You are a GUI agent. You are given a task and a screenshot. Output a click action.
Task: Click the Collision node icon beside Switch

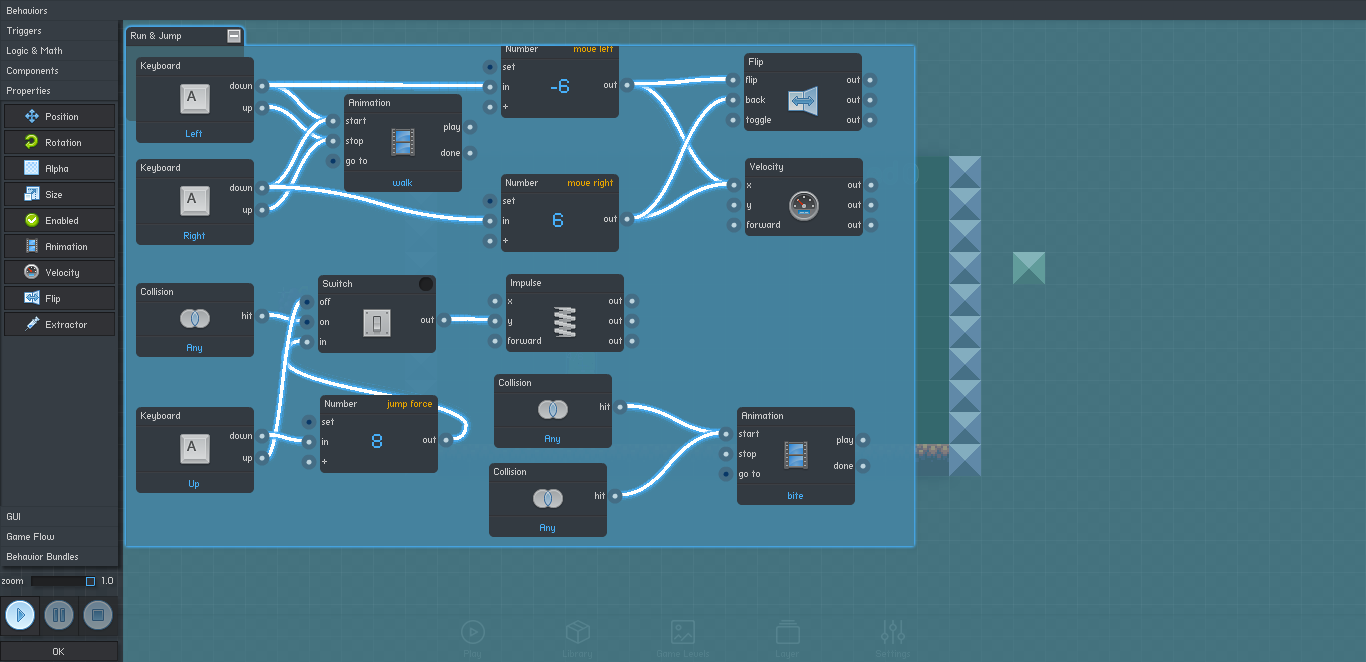(x=194, y=318)
